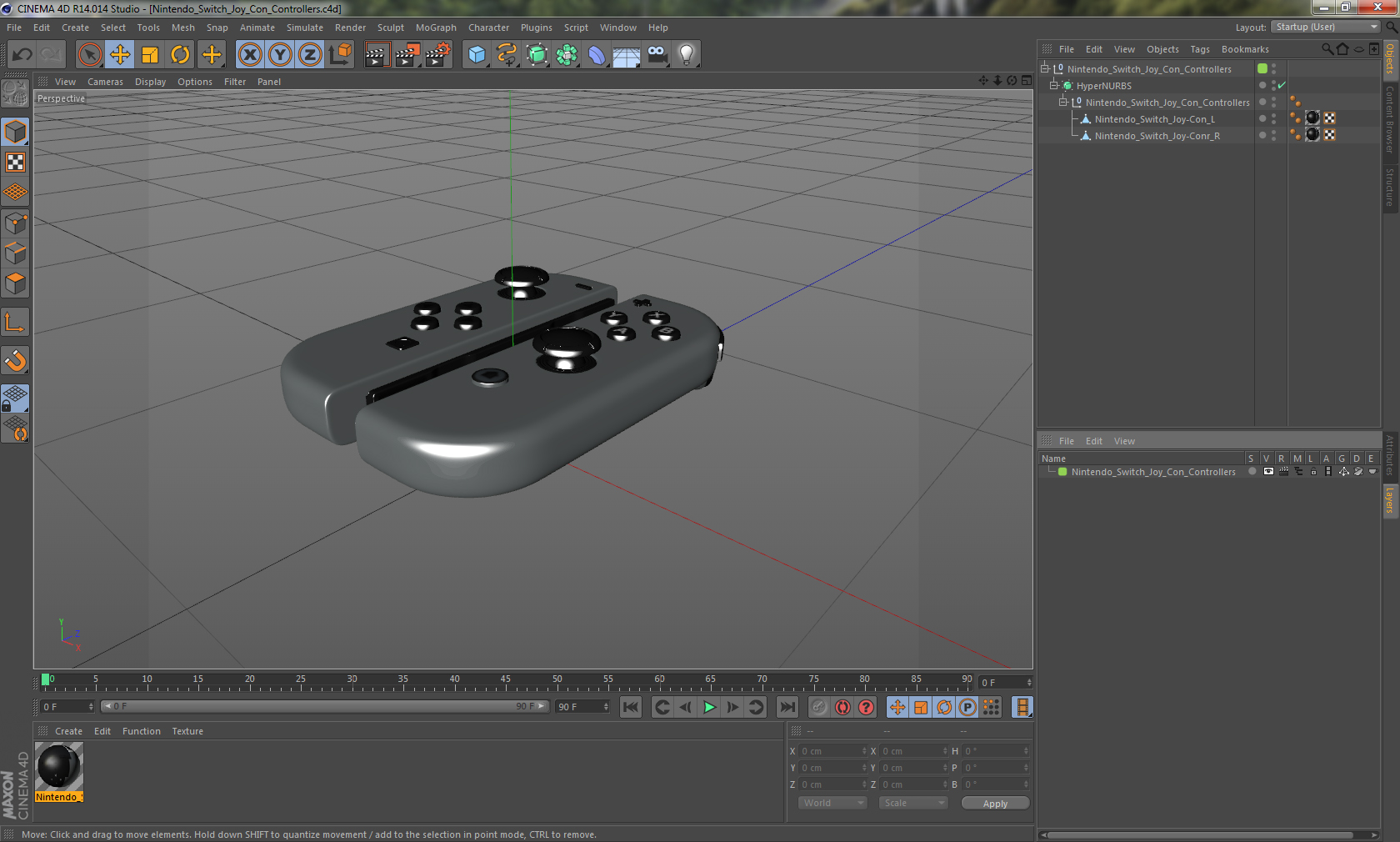Activate the Move tool in top toolbar
This screenshot has width=1400, height=842.
coord(120,55)
